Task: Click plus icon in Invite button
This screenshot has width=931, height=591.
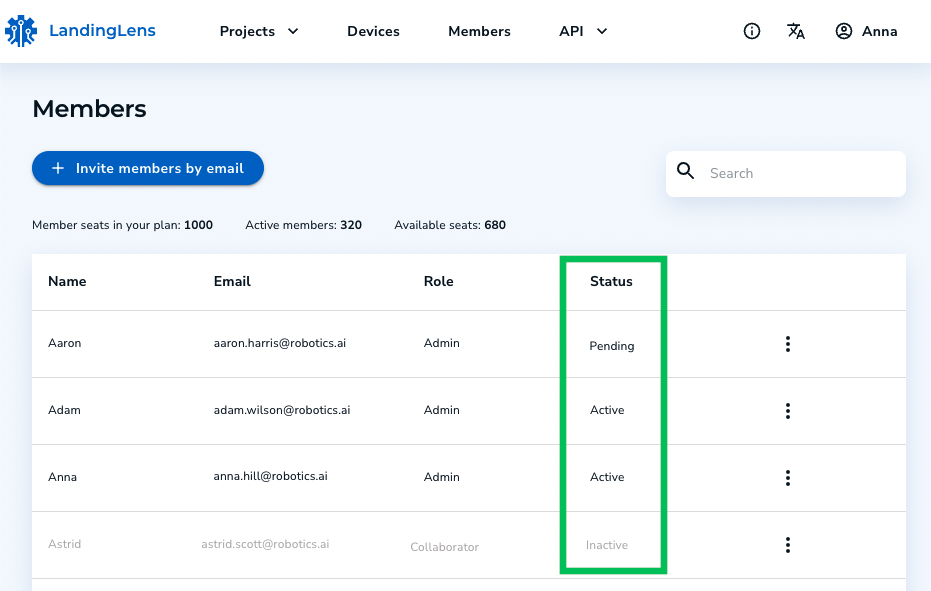Action: pyautogui.click(x=58, y=168)
